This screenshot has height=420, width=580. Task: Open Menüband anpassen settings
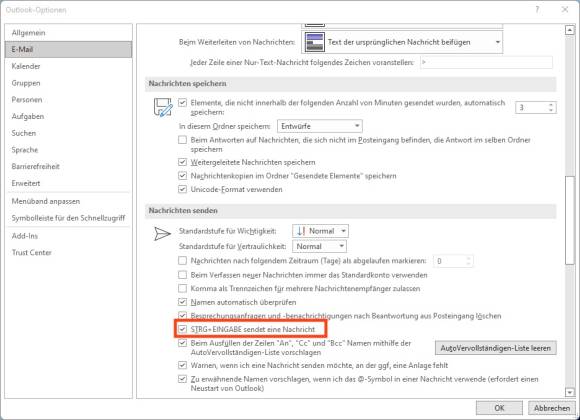click(x=46, y=201)
